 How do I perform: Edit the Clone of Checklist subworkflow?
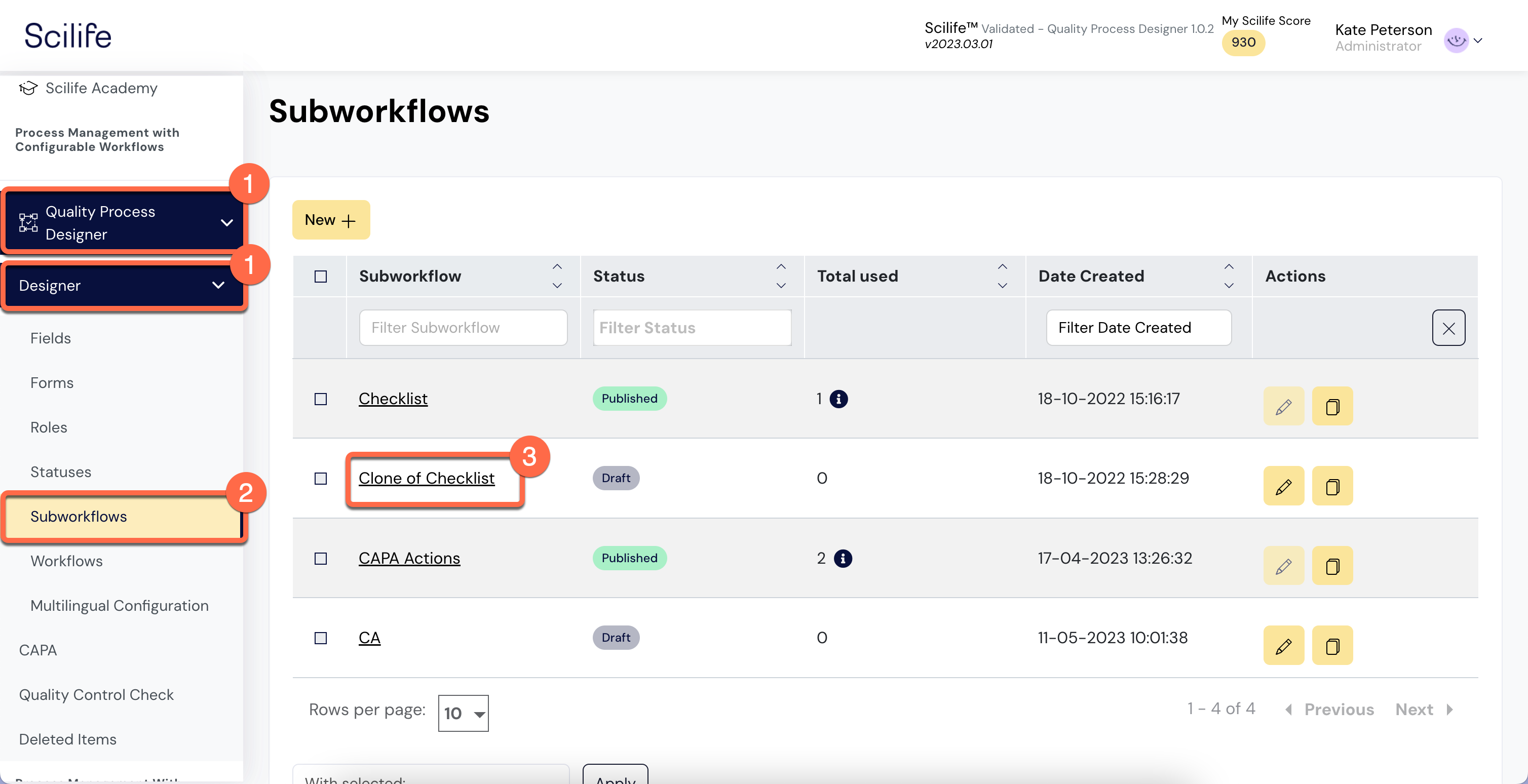[1283, 486]
